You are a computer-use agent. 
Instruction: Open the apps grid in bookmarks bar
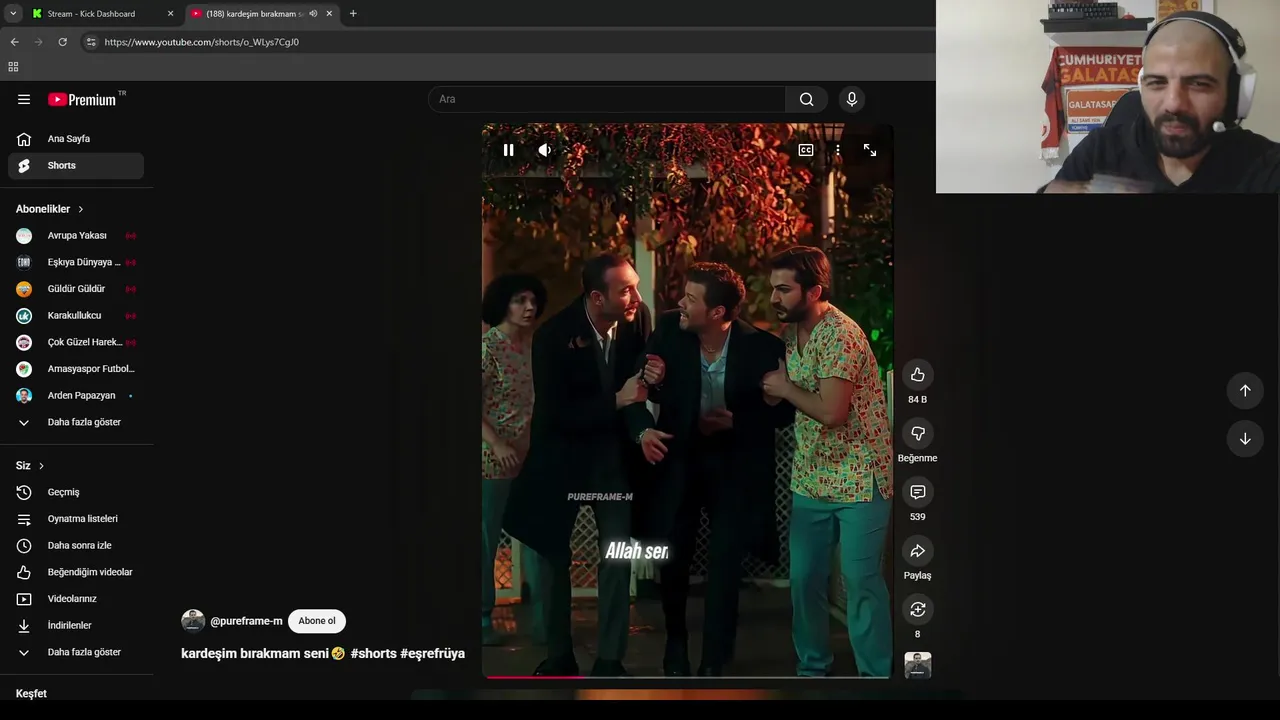tap(13, 67)
